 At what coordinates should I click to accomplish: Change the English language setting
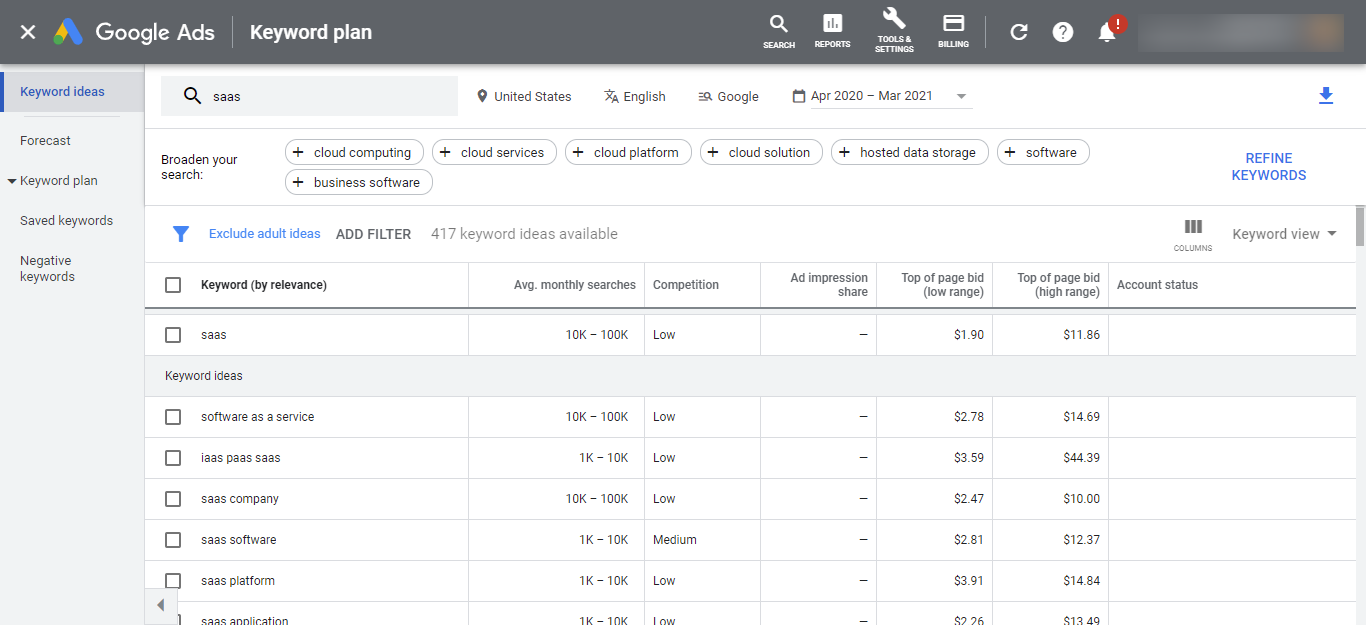(635, 96)
